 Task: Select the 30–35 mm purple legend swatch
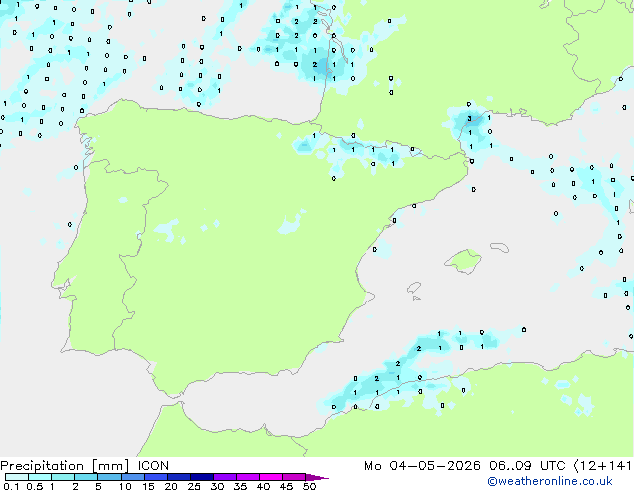click(225, 477)
